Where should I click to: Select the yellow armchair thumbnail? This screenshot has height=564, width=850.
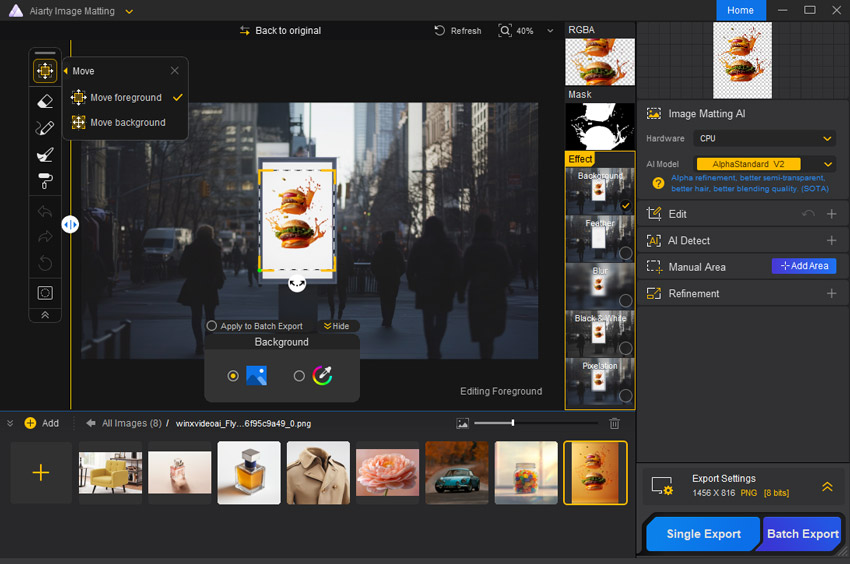[x=111, y=473]
